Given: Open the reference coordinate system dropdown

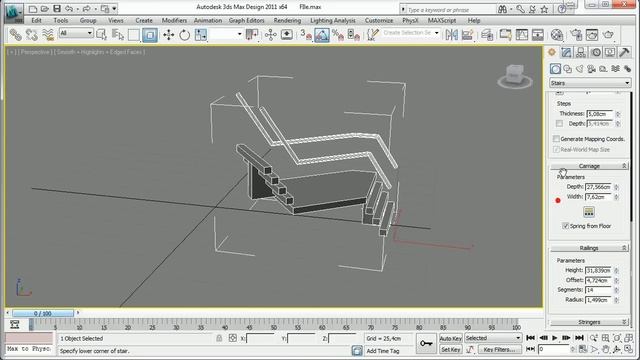Looking at the screenshot, I should point(226,34).
